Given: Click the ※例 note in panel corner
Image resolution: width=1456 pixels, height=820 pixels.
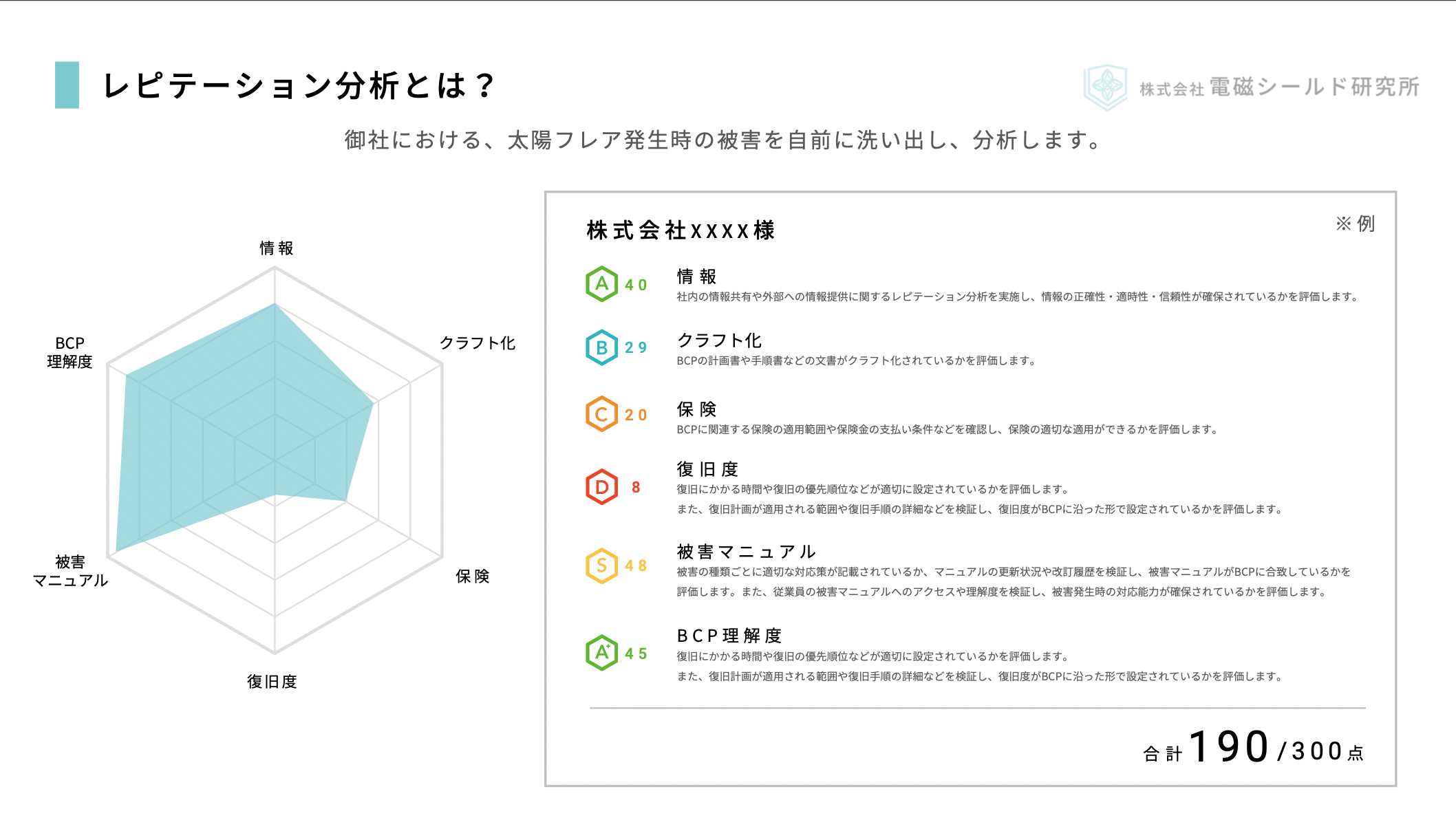Looking at the screenshot, I should point(1355,224).
